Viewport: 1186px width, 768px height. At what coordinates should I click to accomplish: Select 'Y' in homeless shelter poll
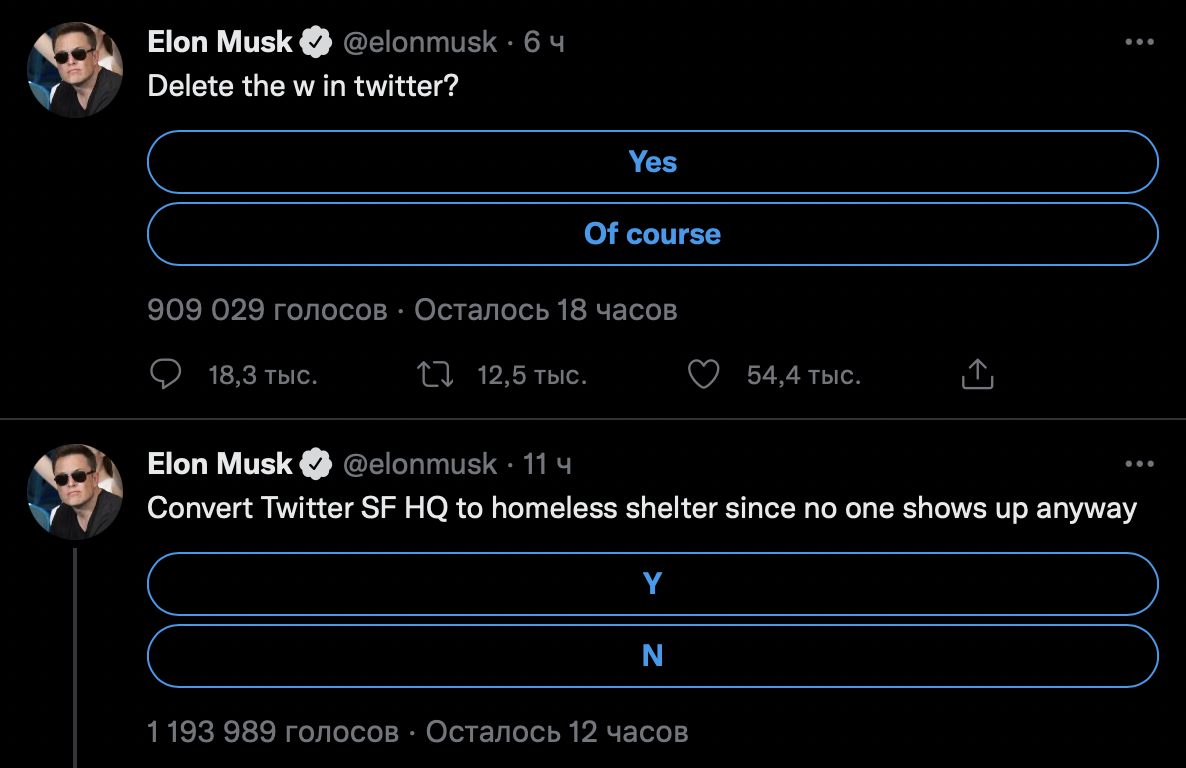pyautogui.click(x=652, y=584)
